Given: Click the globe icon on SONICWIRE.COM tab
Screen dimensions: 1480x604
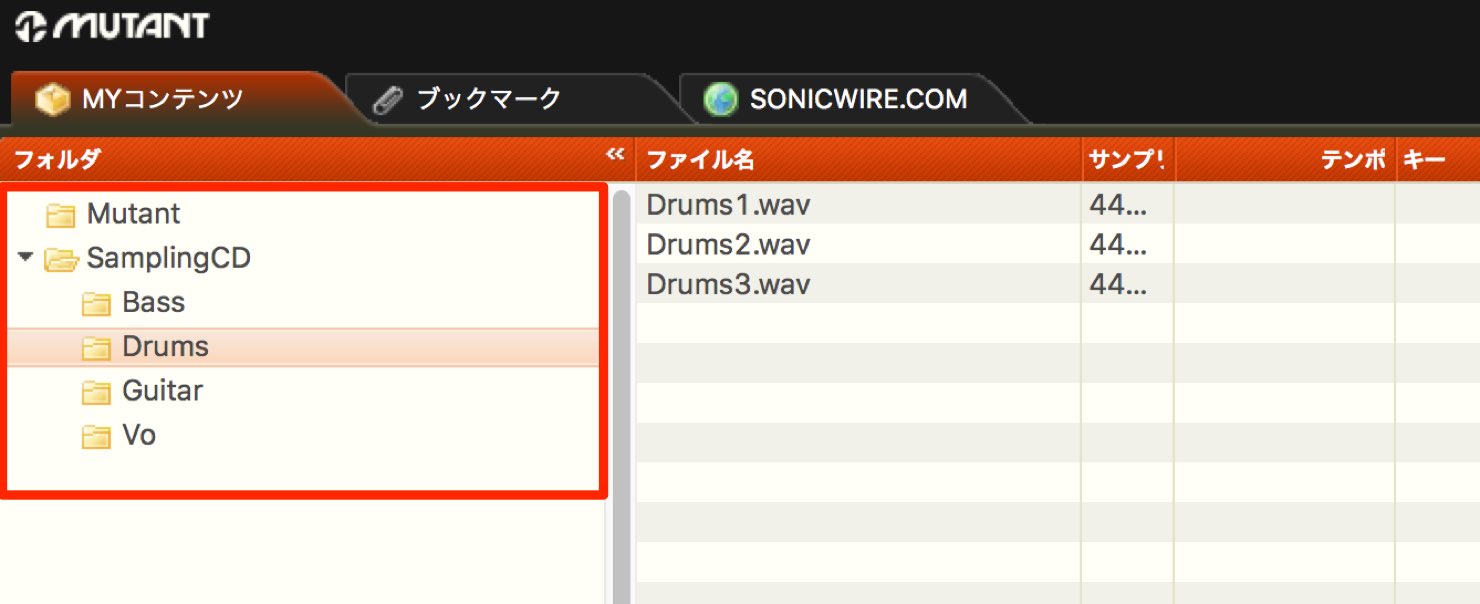Looking at the screenshot, I should click(720, 99).
